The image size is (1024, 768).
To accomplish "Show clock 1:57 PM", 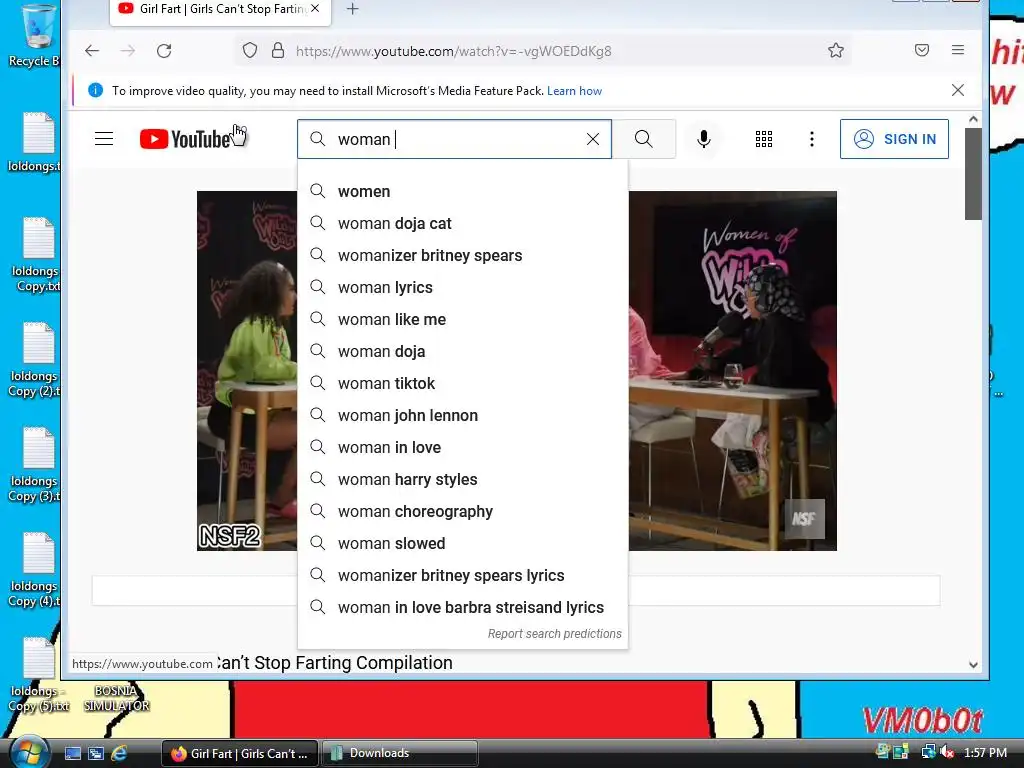I will (x=985, y=752).
